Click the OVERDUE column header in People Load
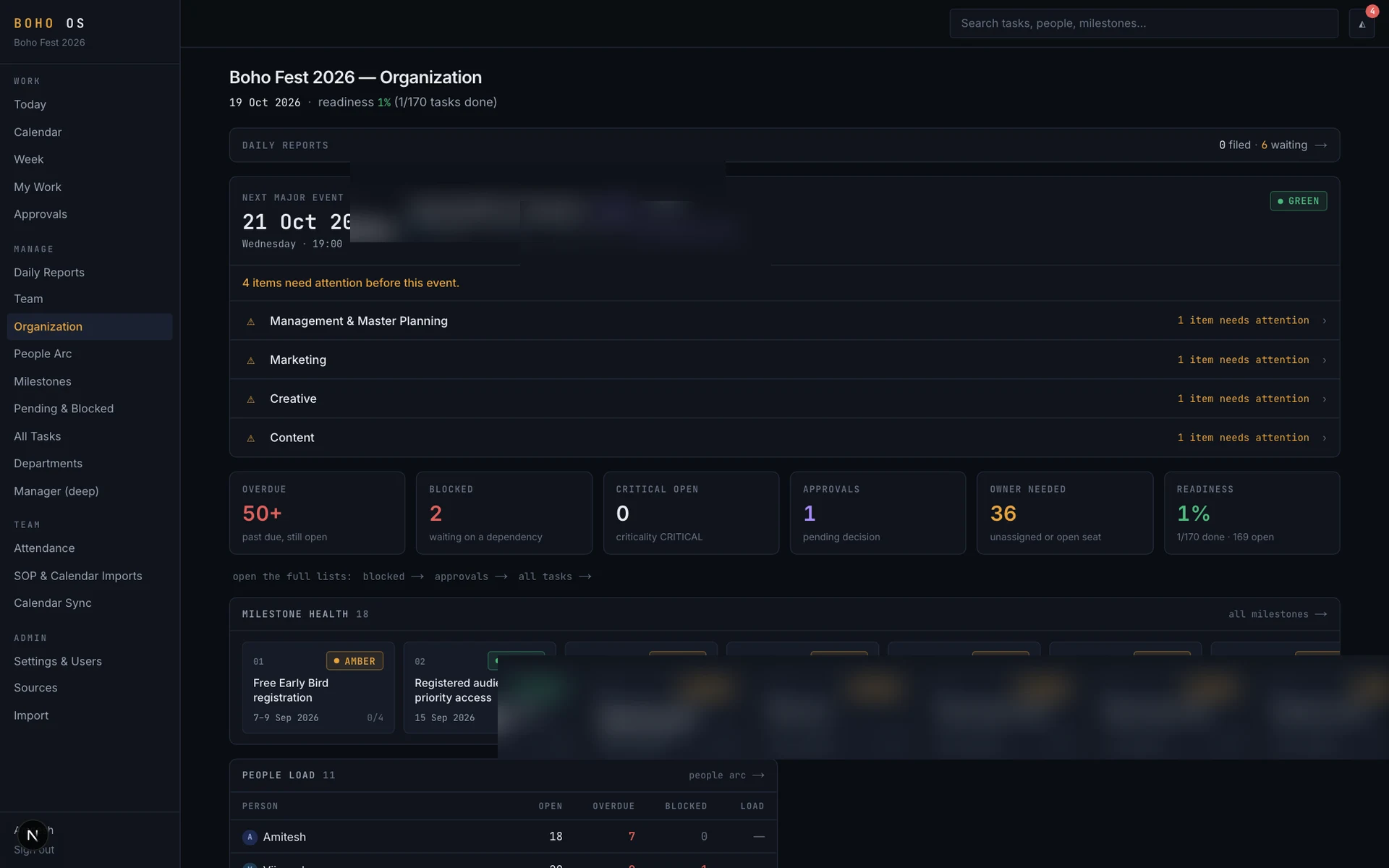This screenshot has height=868, width=1389. [613, 807]
